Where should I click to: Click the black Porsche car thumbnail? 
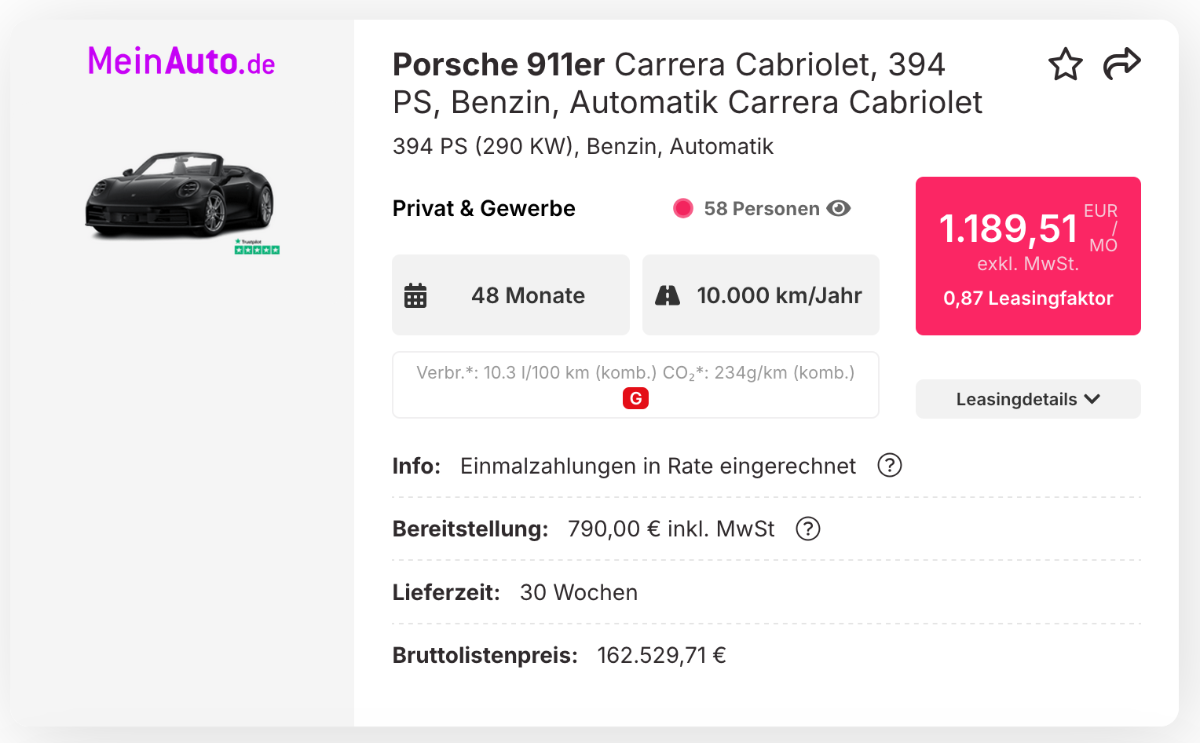tap(180, 195)
